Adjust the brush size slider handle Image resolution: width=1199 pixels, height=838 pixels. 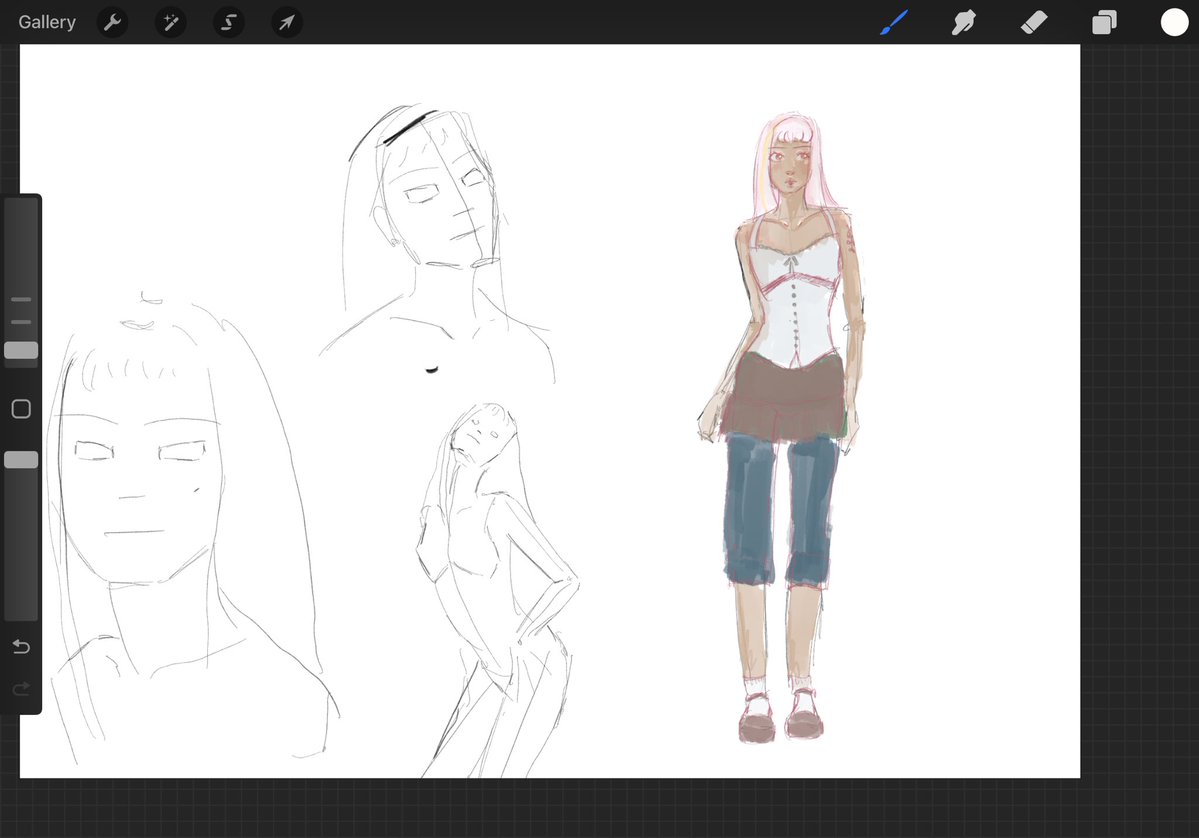pyautogui.click(x=21, y=350)
